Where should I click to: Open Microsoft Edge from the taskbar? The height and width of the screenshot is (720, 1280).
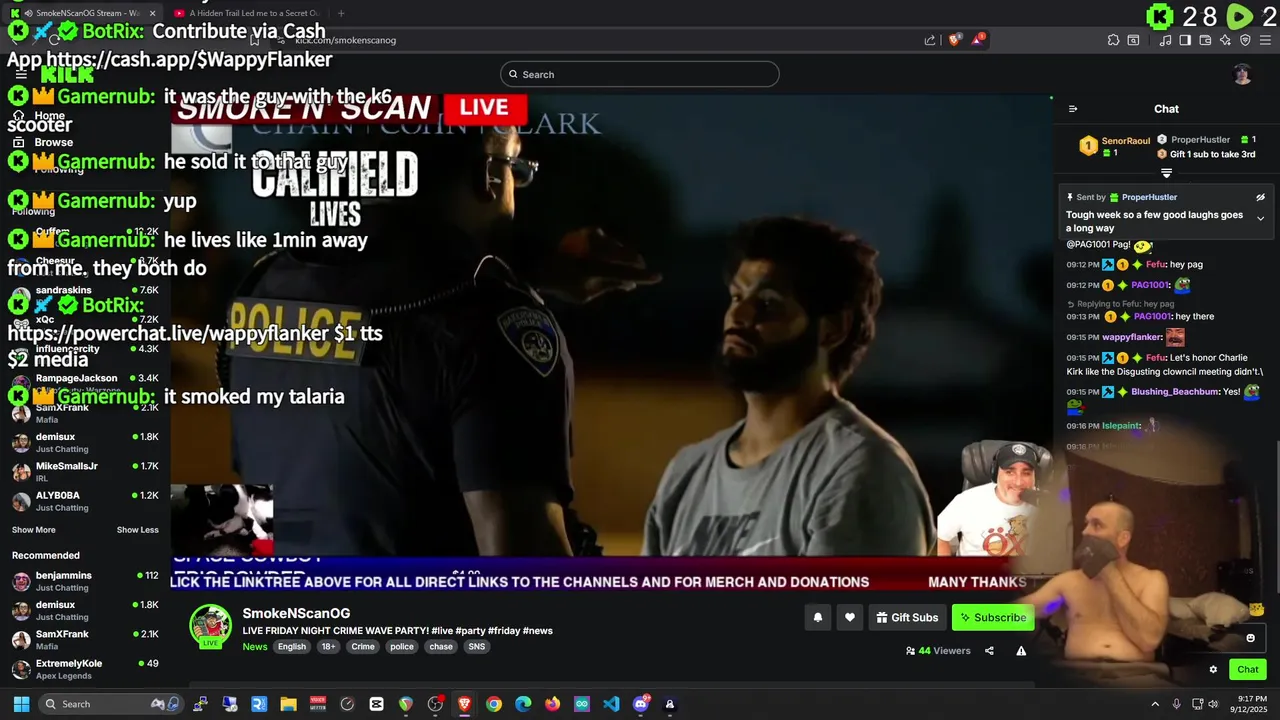click(523, 704)
